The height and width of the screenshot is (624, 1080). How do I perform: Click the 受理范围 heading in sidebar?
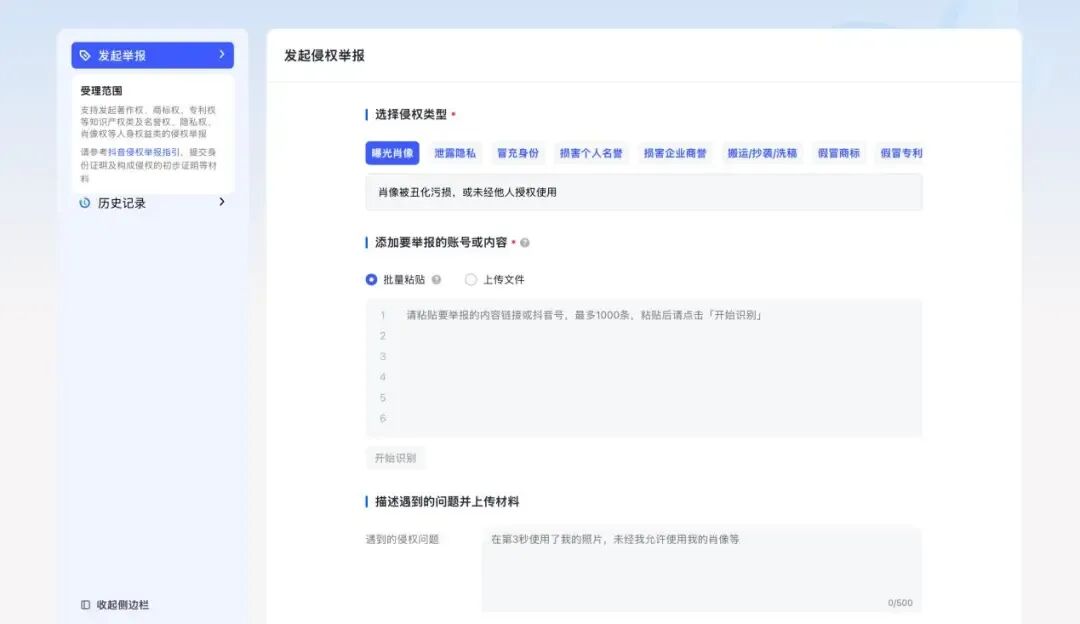(101, 91)
